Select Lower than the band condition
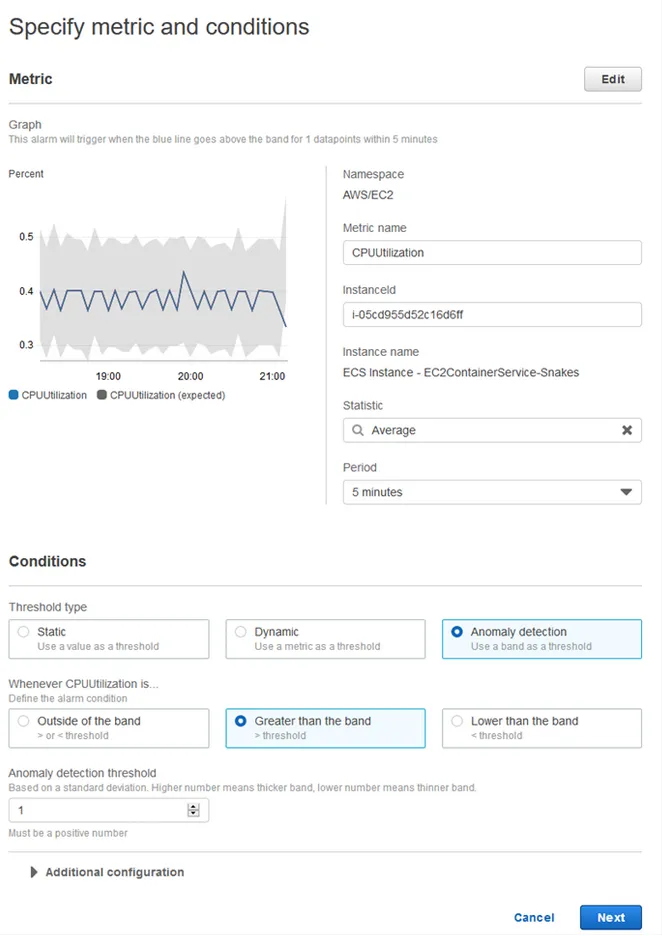 tap(457, 721)
